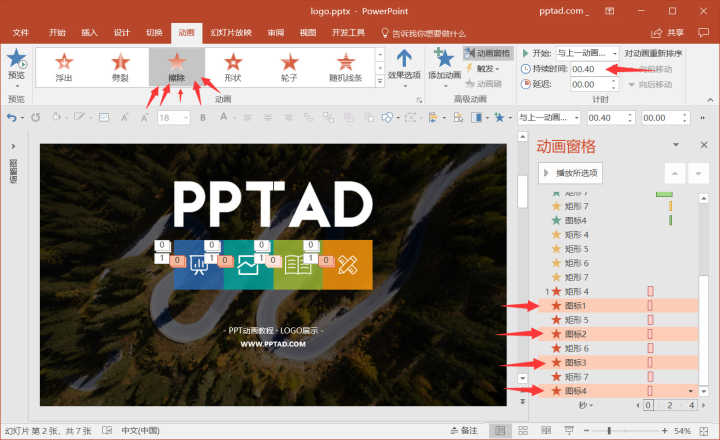Screen dimensions: 720x440
Task: Expand the collapsed thumbnail pane arrow
Action: (13, 146)
